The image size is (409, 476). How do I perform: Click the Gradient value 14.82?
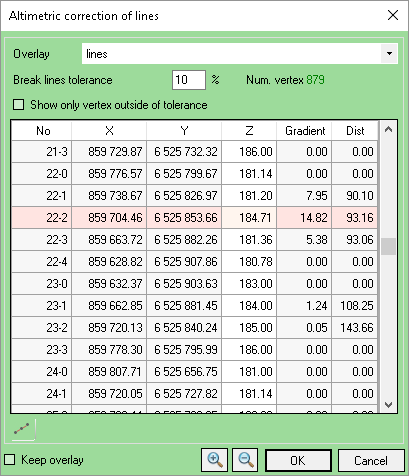tap(304, 218)
